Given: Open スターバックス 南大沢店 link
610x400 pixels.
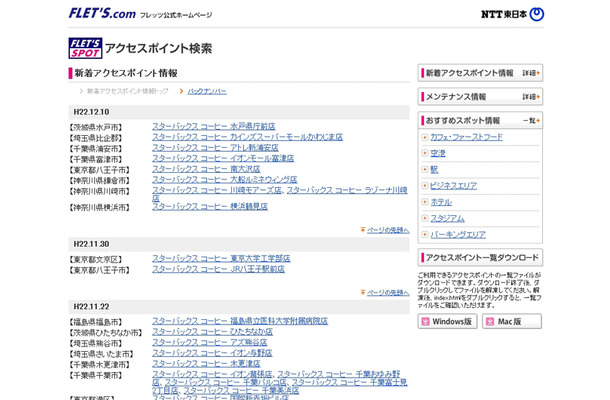Looking at the screenshot, I should 206,169.
